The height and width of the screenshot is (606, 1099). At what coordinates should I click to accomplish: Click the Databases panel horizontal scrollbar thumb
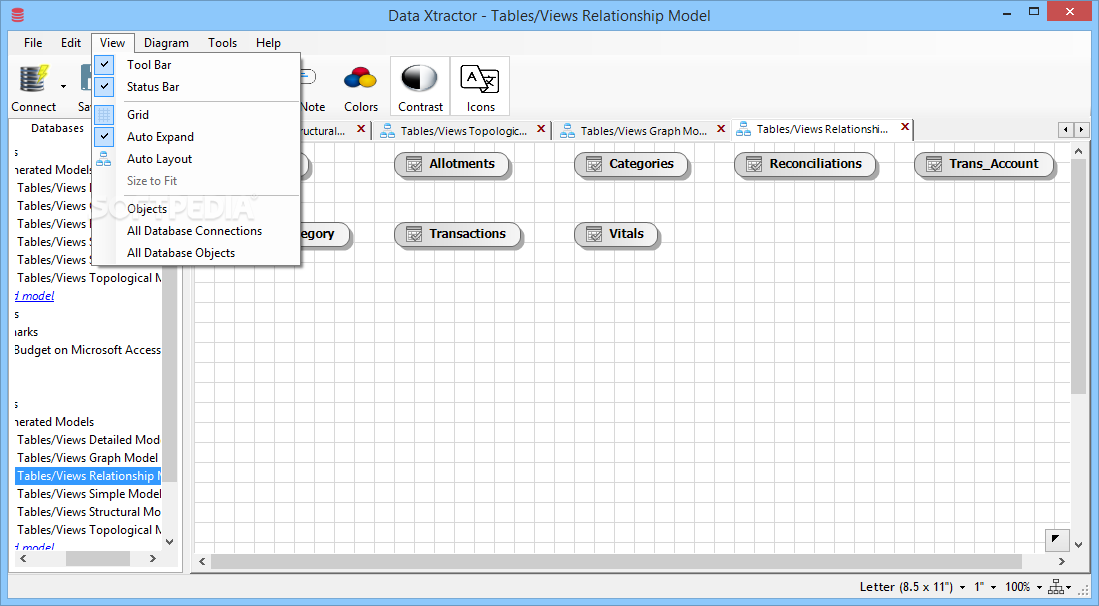click(x=97, y=559)
